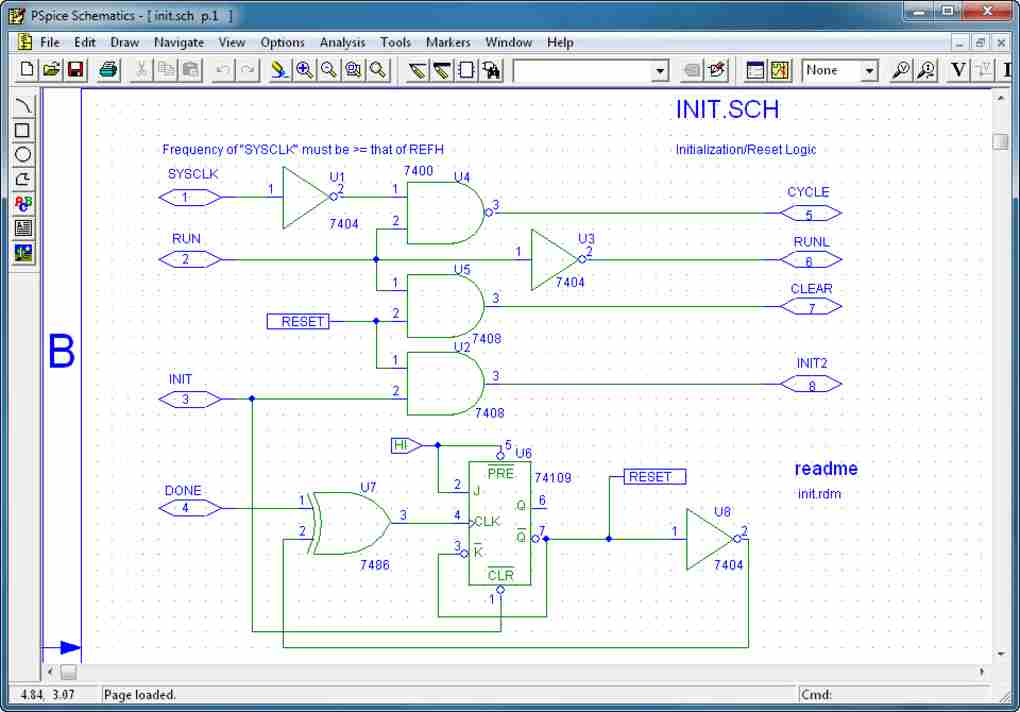Click the Get New Part binoculars icon
1020x712 pixels.
pyautogui.click(x=491, y=70)
